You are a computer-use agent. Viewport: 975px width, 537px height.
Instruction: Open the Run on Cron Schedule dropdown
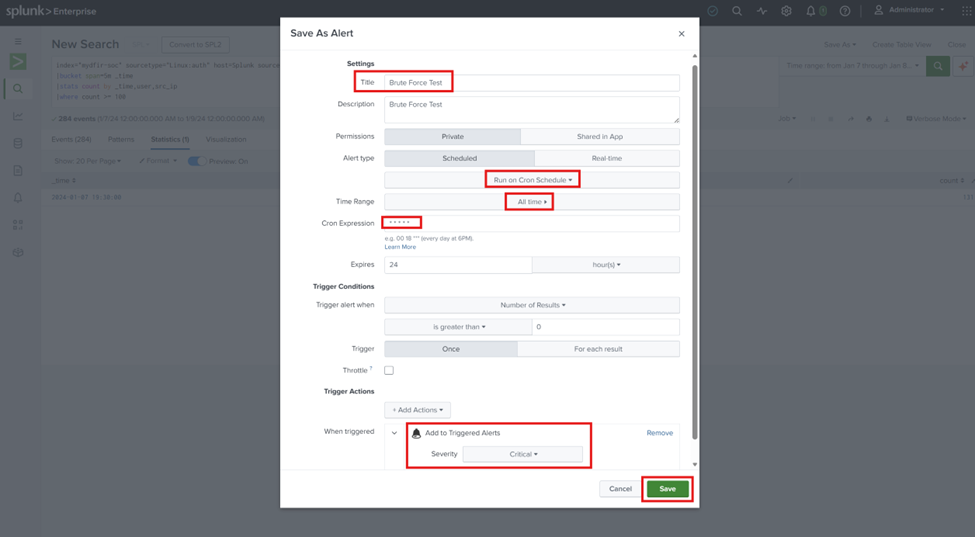tap(532, 180)
